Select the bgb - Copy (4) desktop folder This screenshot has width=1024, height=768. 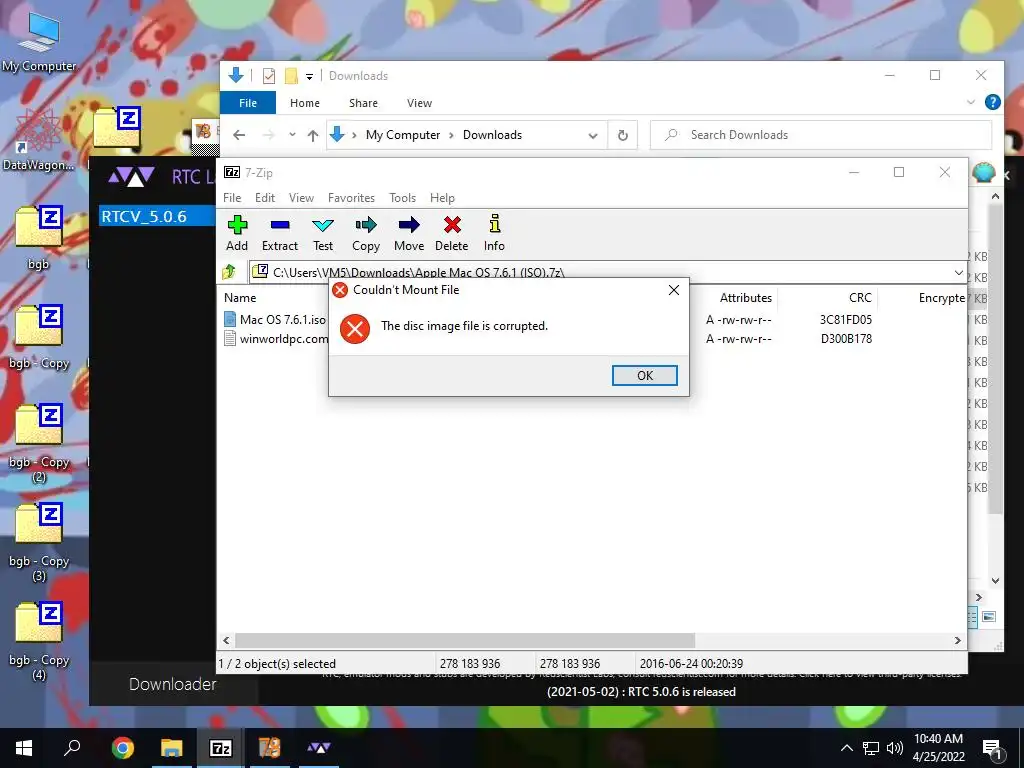click(39, 641)
